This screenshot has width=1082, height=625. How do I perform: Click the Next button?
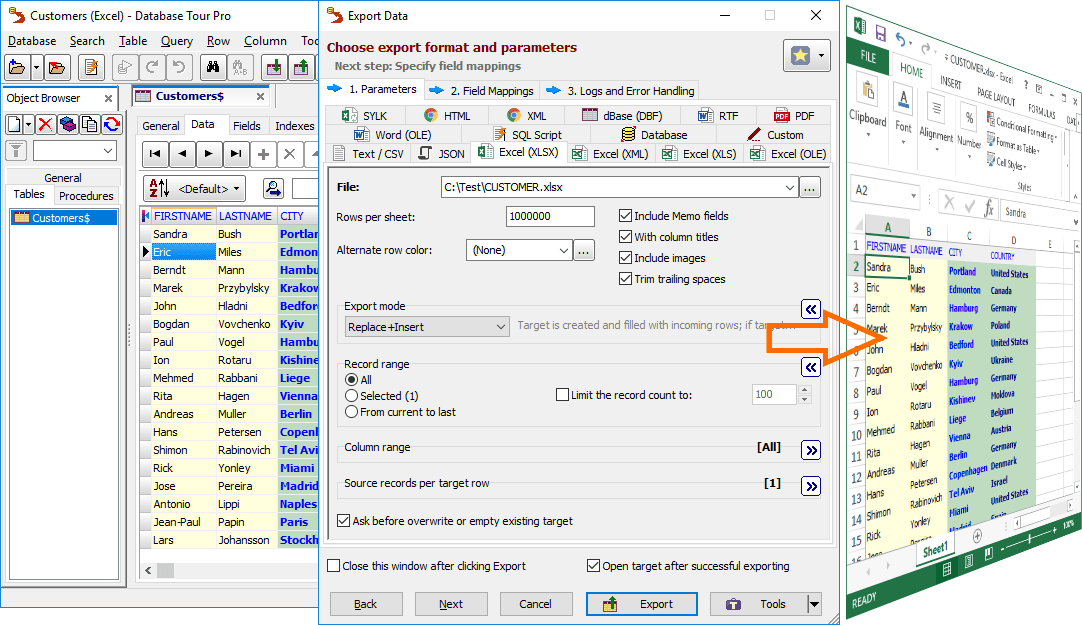pos(451,604)
